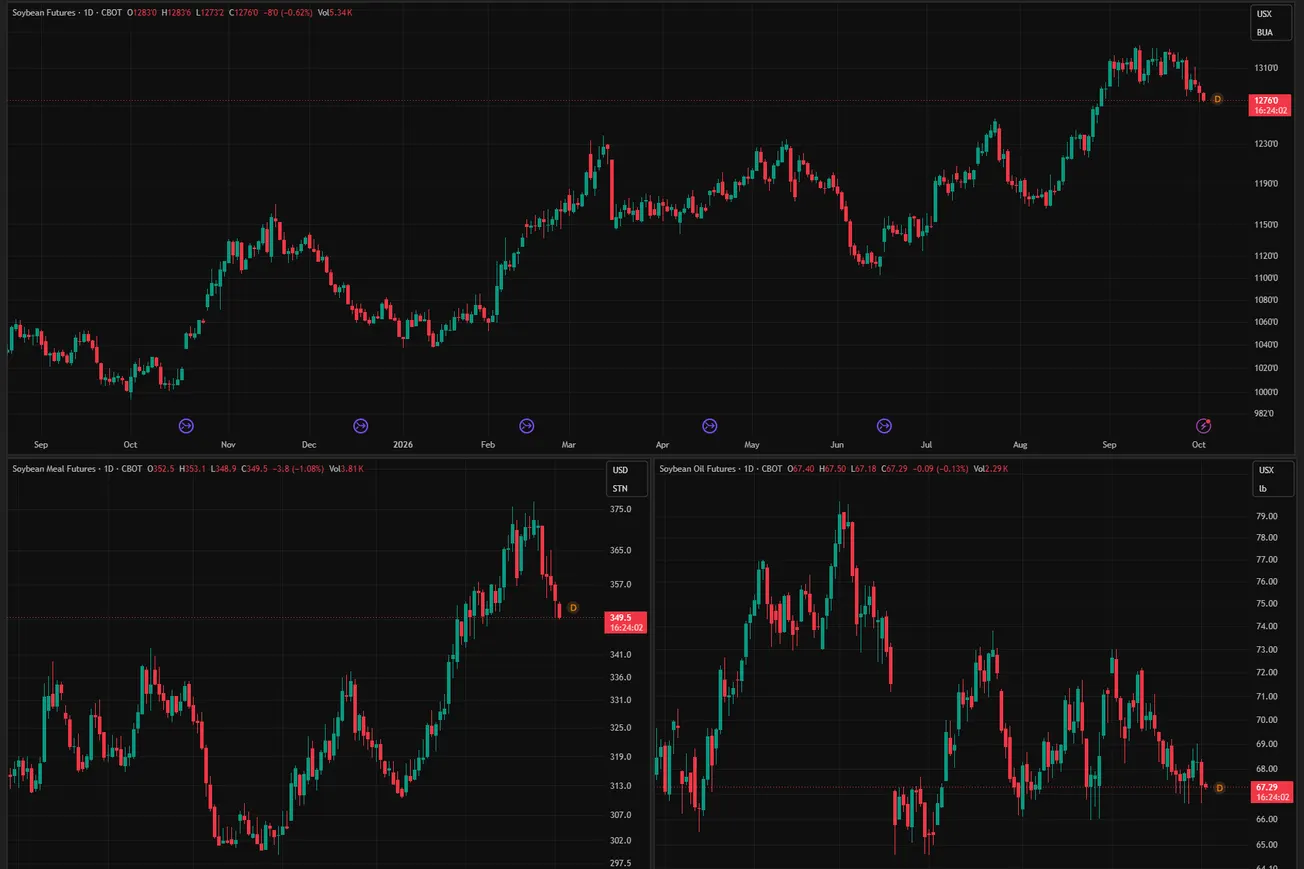
Task: Click the Soybean Meal Futures chart title
Action: coord(55,468)
